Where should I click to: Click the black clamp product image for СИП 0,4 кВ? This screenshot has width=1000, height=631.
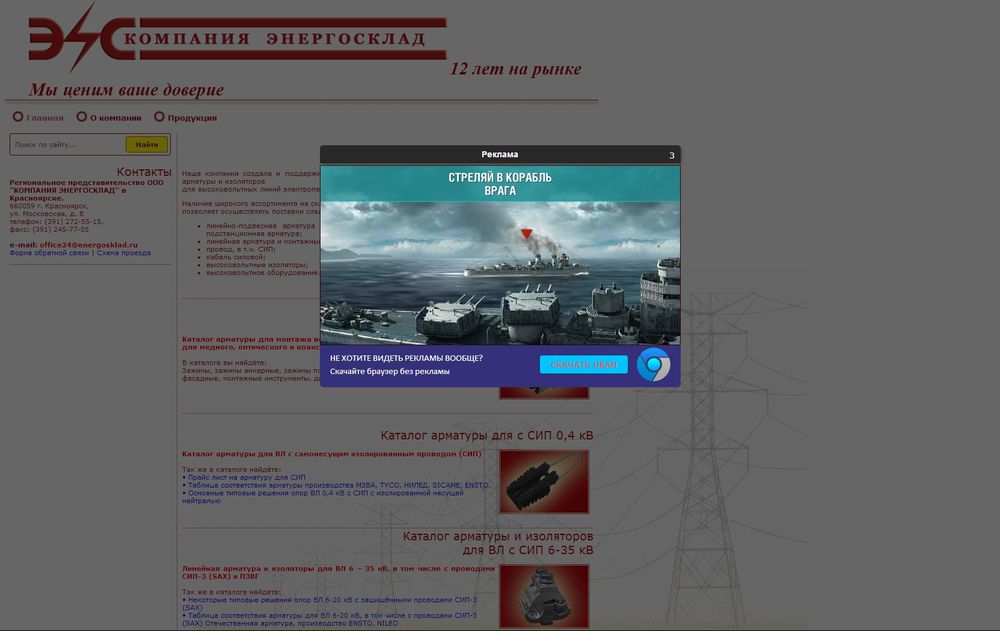(x=544, y=482)
